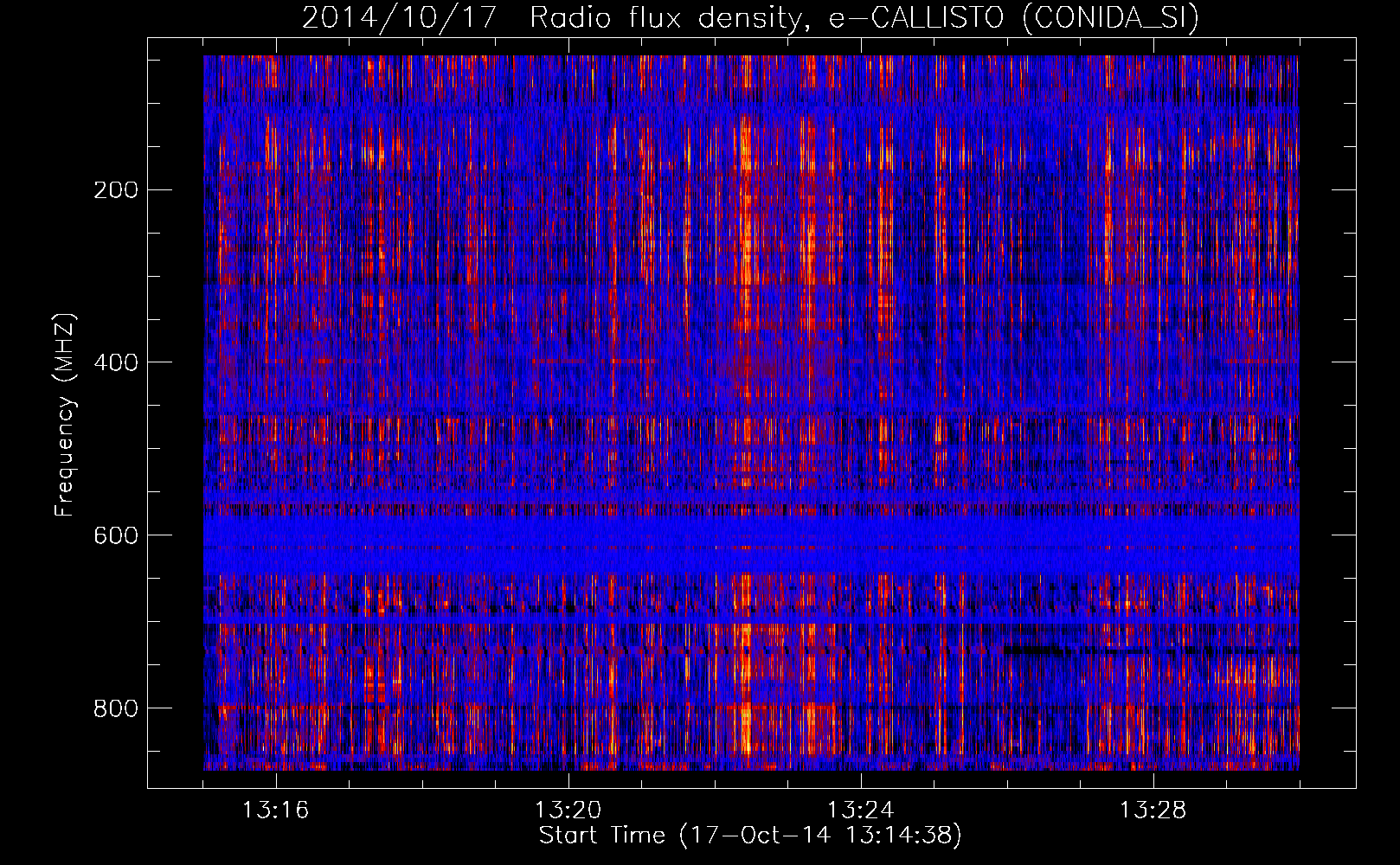1400x865 pixels.
Task: Click the 'Frequency (MHZ)' y-axis label
Action: coord(65,415)
